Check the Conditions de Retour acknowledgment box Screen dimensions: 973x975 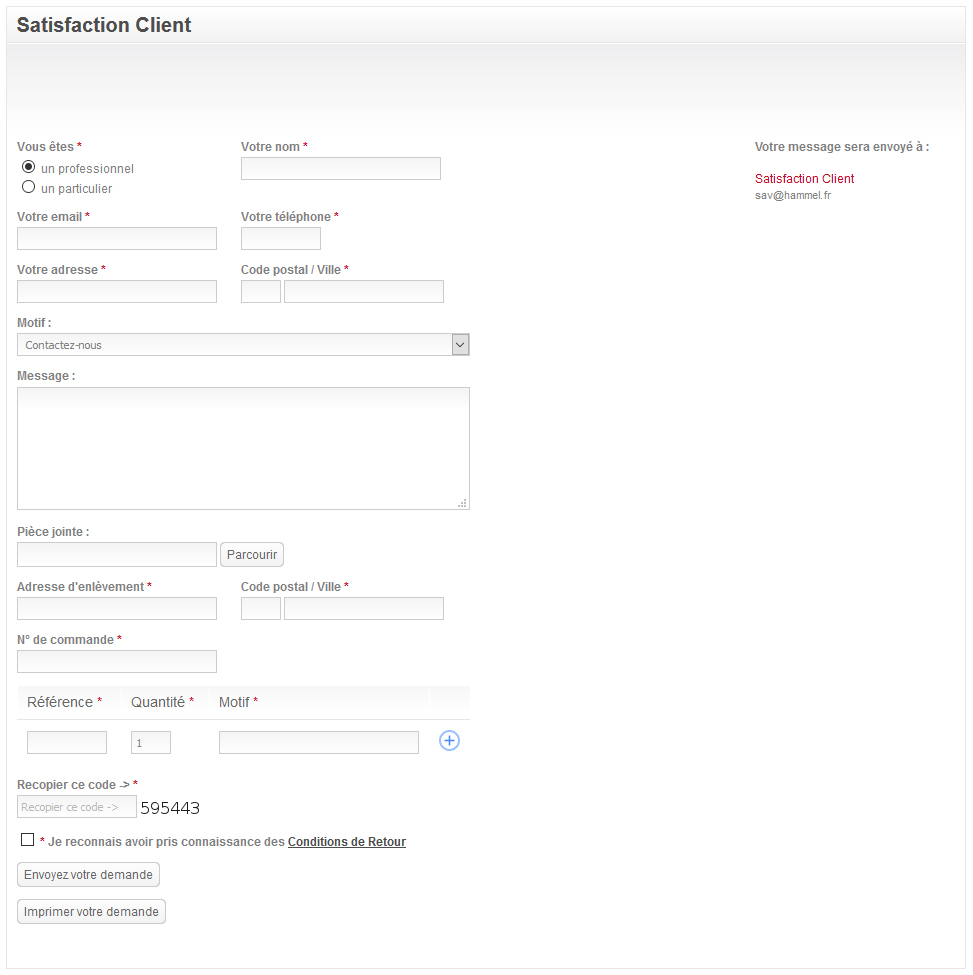click(x=27, y=840)
